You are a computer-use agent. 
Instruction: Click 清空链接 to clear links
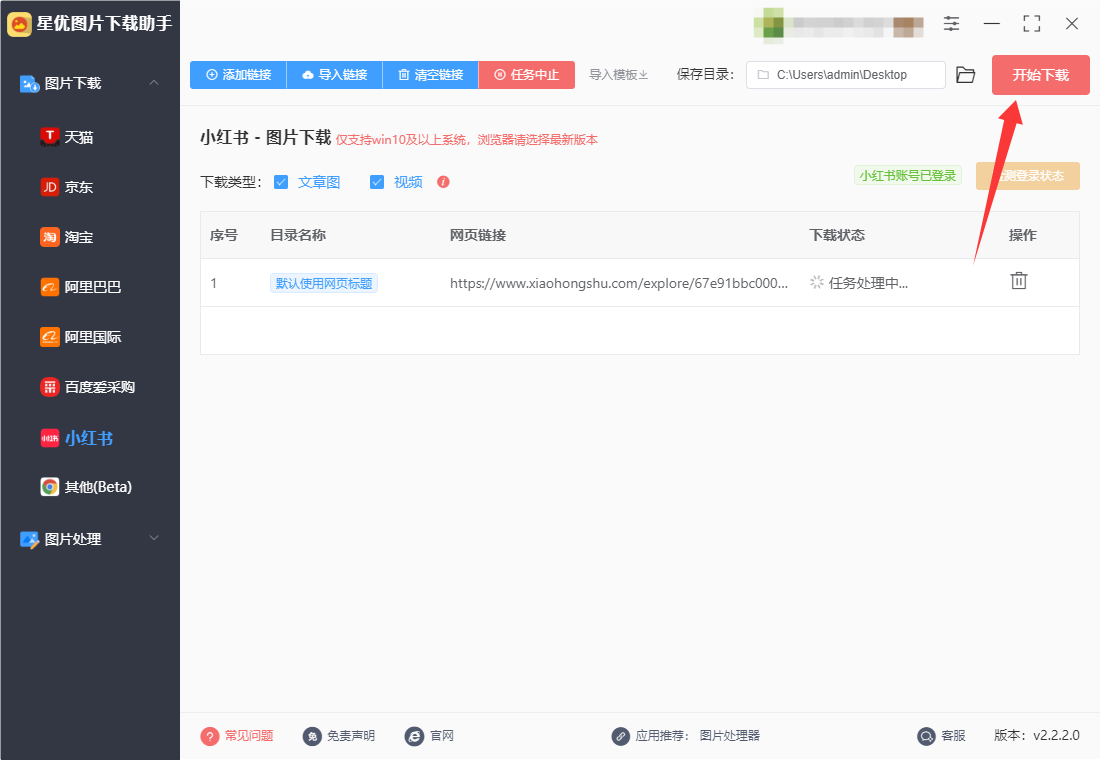tap(431, 74)
